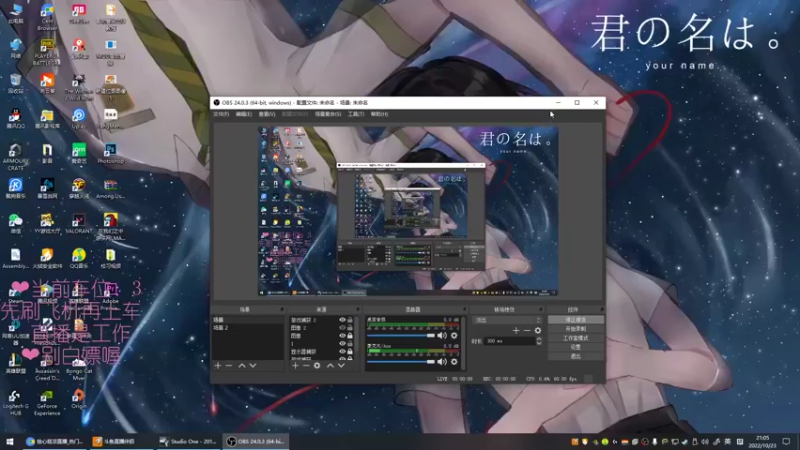Open Photoshop desktop shortcut
Screen dimensions: 800x450
(110, 154)
